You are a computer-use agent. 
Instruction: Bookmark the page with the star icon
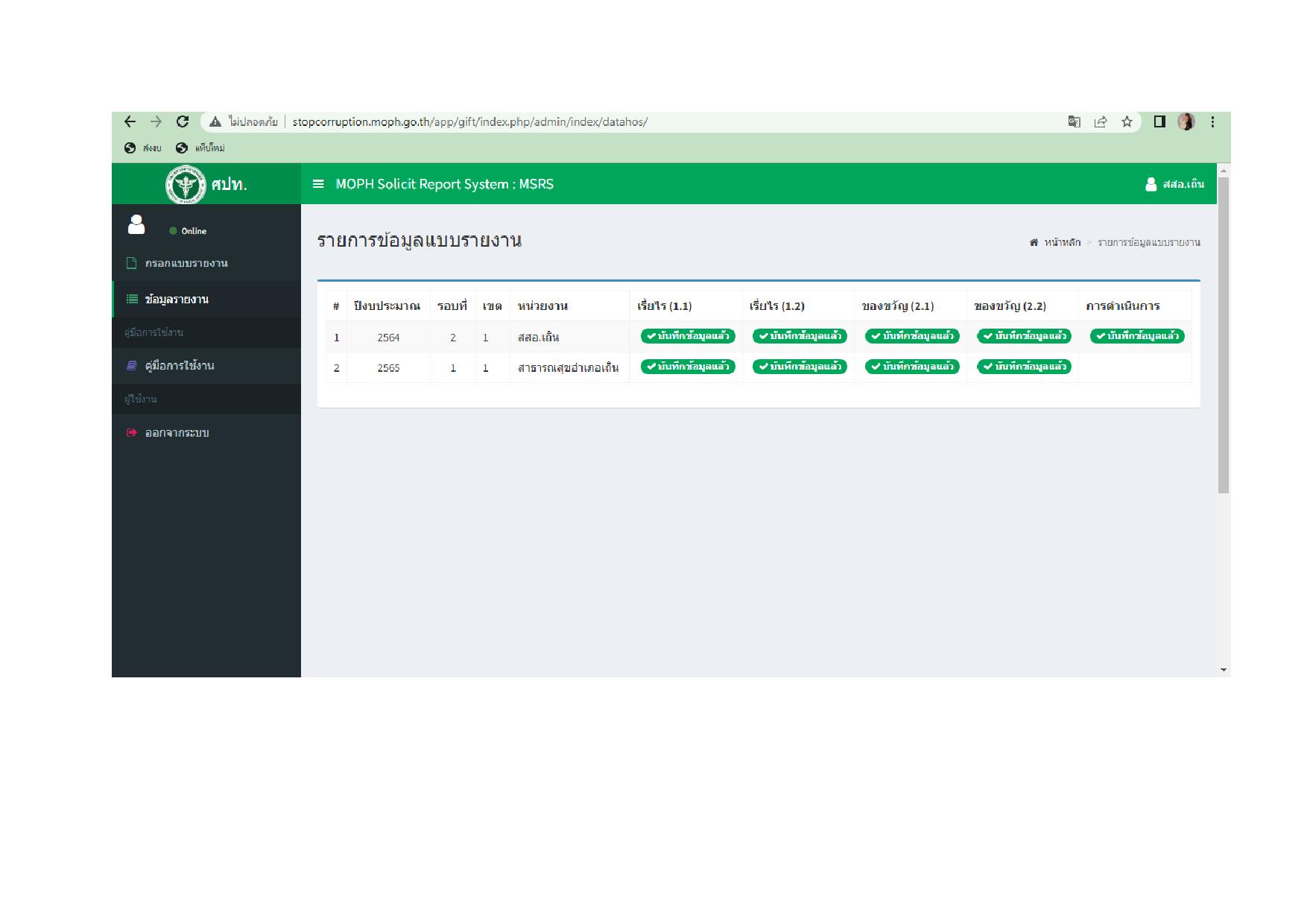coord(1127,121)
